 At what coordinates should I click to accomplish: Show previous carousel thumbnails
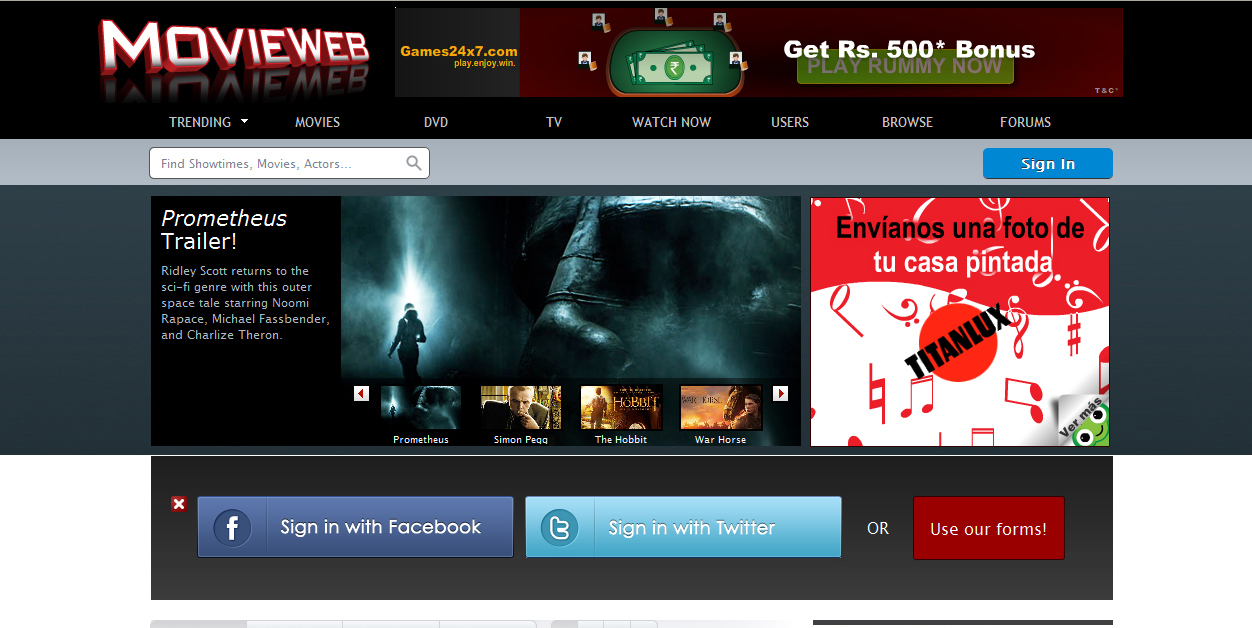point(362,394)
